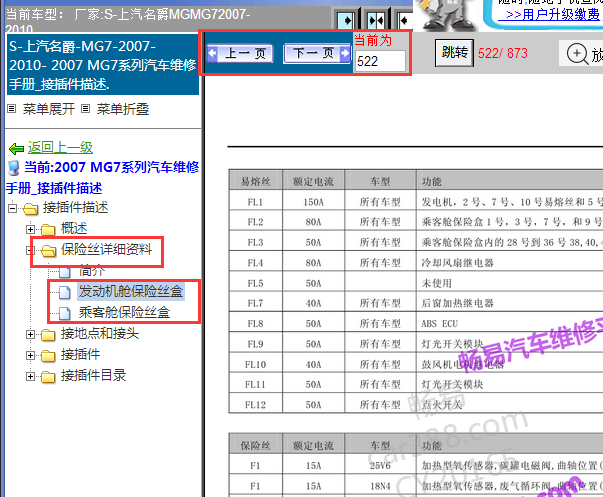Screen dimensions: 603x497
Task: Select the 接地点和接头 folder
Action: pyautogui.click(x=100, y=334)
